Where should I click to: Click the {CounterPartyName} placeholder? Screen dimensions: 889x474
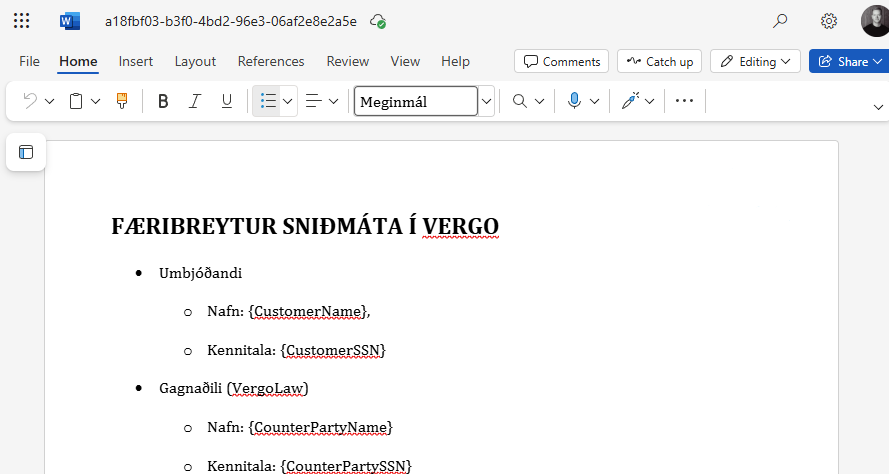[320, 427]
